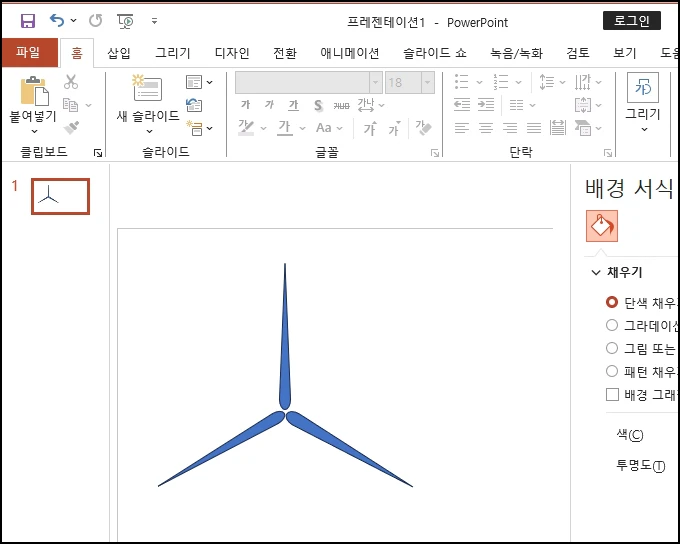Switch to the 애니메이션 tab
The image size is (680, 544).
[350, 53]
